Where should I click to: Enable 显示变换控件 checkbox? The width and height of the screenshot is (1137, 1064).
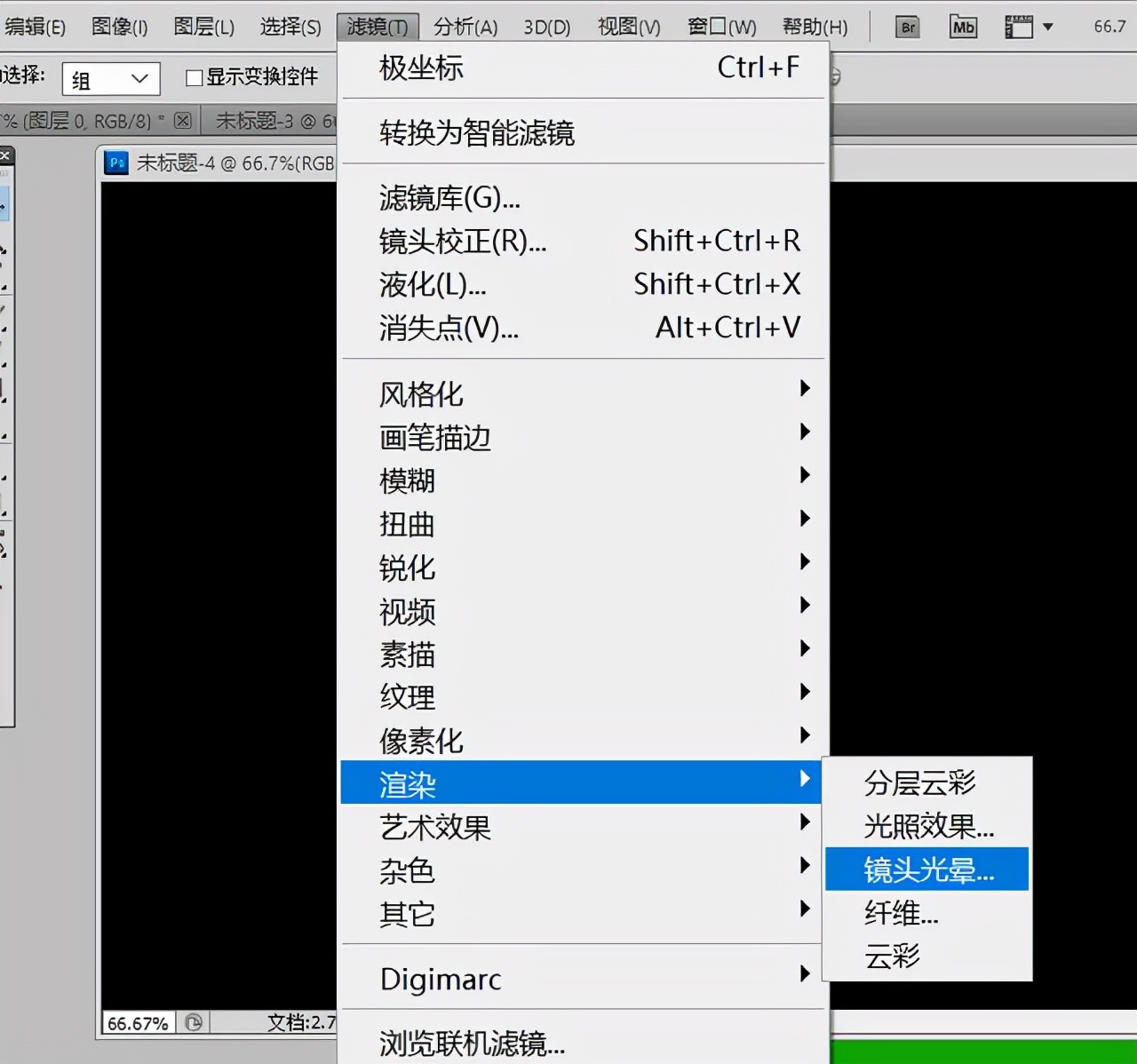tap(194, 77)
